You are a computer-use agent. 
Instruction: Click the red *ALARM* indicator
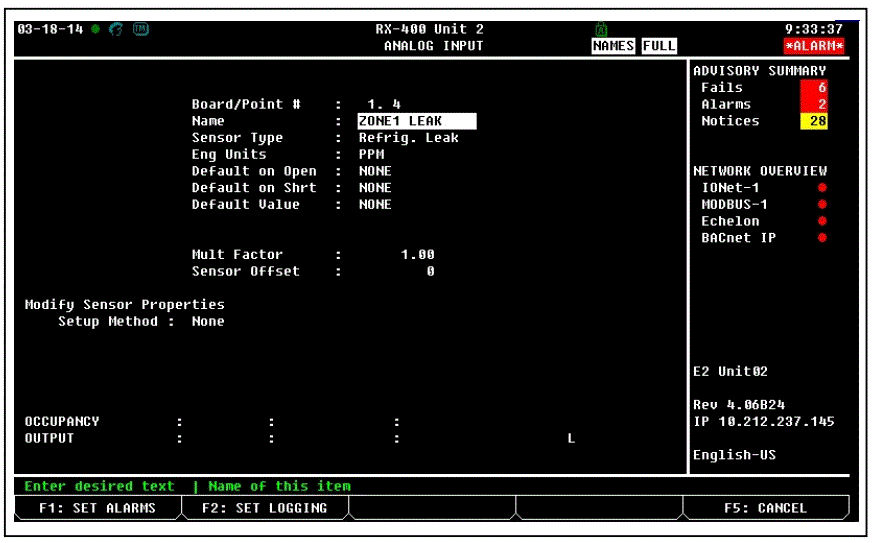click(x=814, y=46)
